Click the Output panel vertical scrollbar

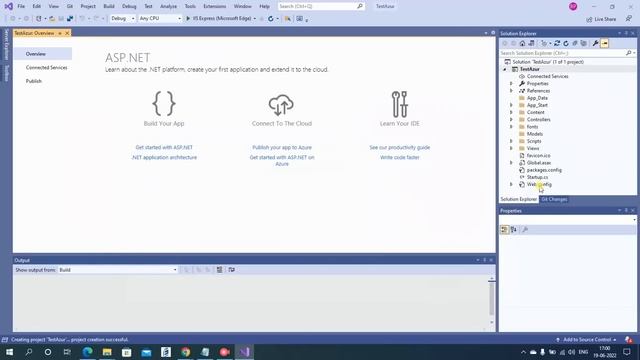(492, 301)
